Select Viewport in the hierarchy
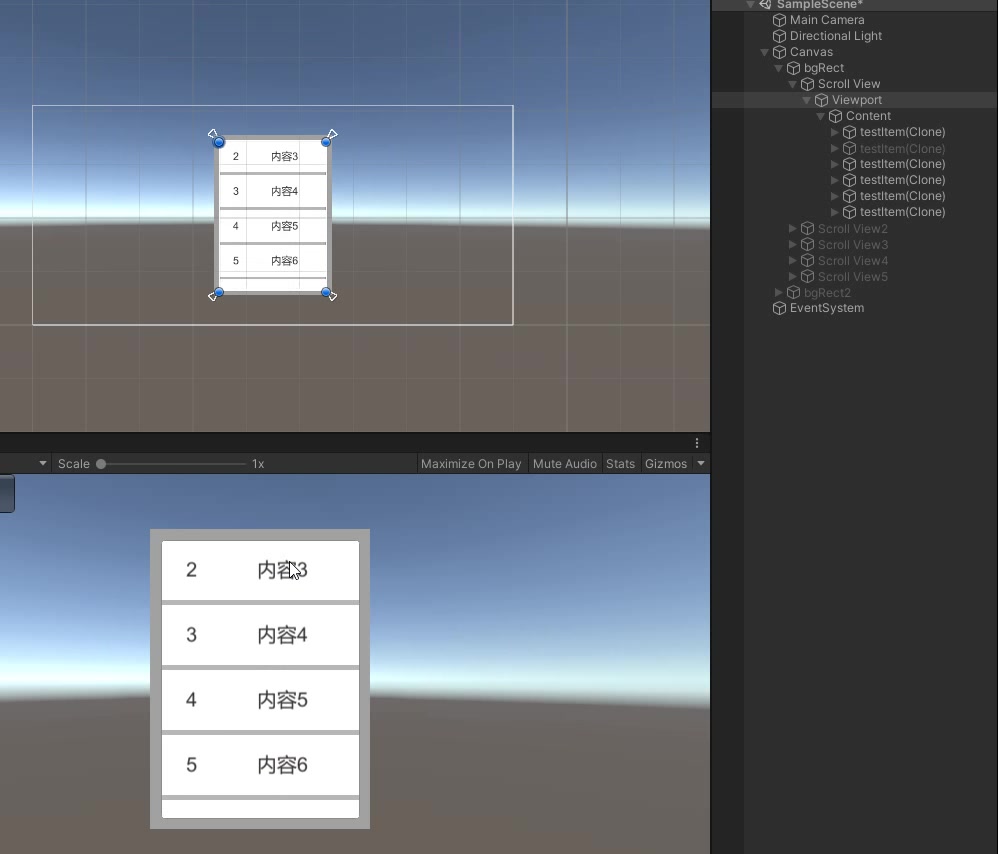998x854 pixels. 856,100
